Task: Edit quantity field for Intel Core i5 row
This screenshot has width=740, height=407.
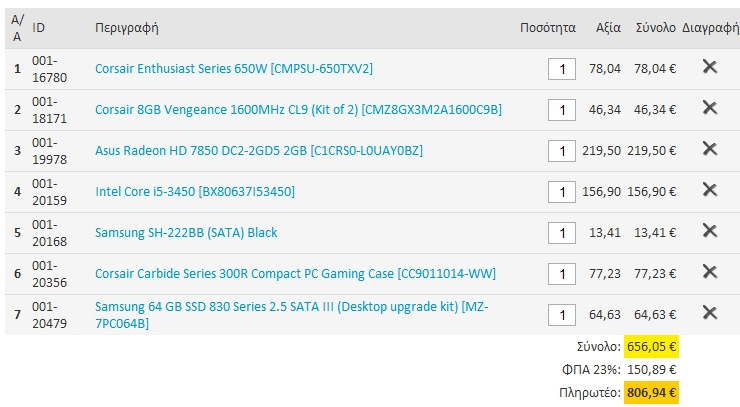Action: pos(562,193)
